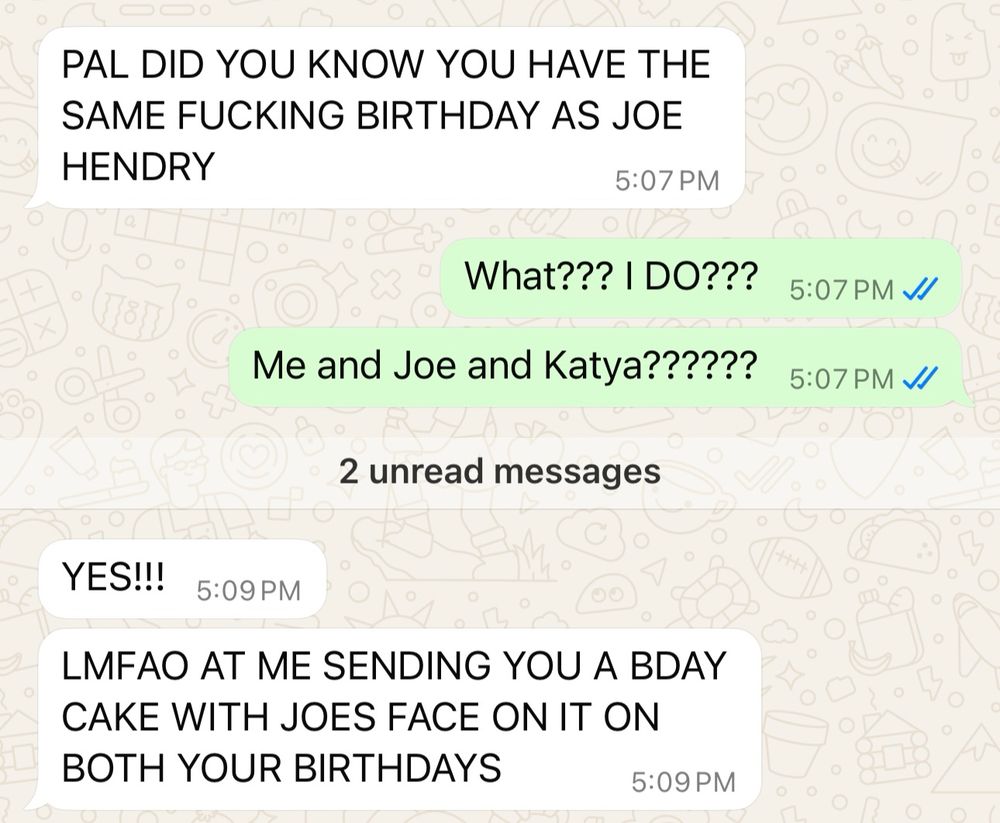Tap the football doodle in the chat wallpaper
This screenshot has width=1000, height=823.
790,567
